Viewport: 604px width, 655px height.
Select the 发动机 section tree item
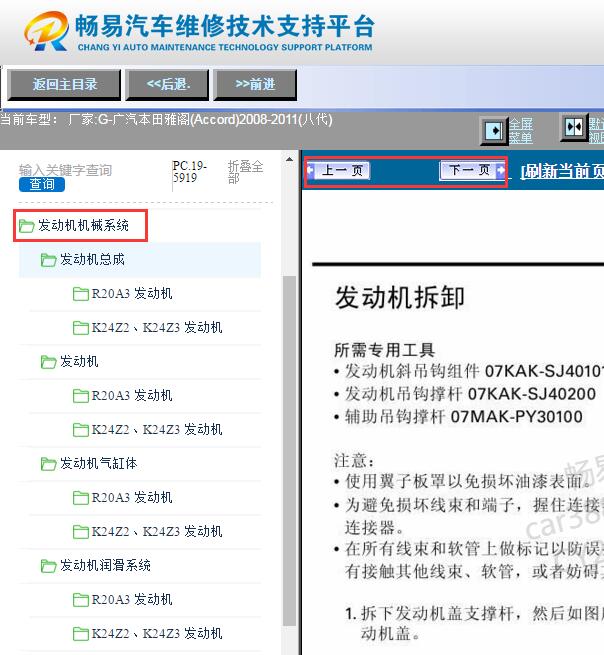[79, 361]
